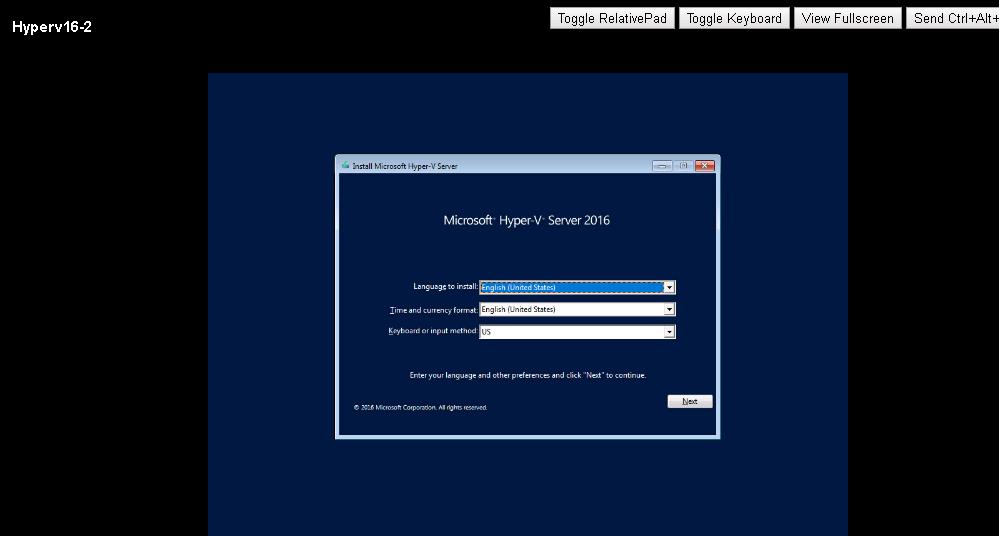999x536 pixels.
Task: Select the Keyboard input method US field
Action: tap(577, 331)
